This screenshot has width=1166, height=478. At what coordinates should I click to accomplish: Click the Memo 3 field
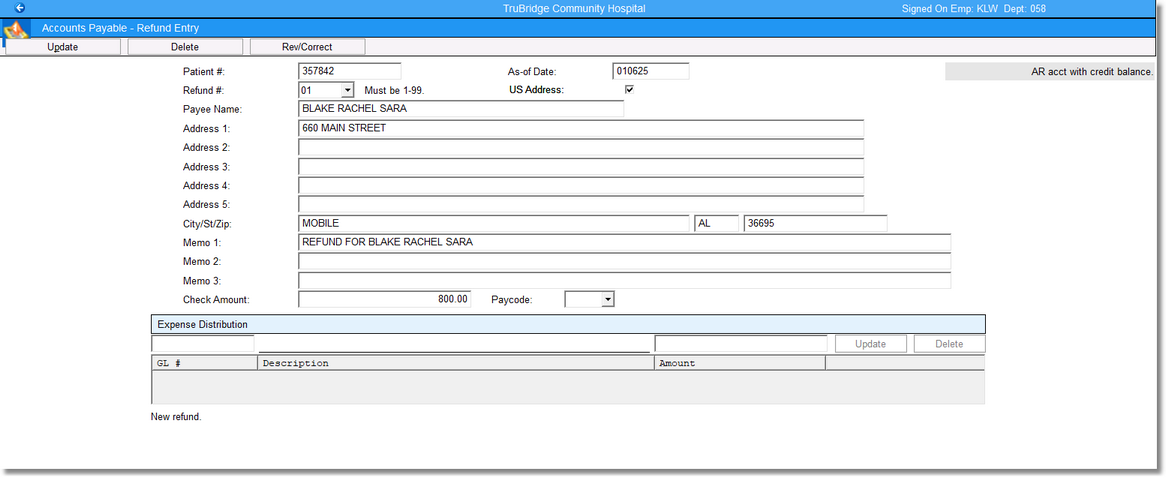pos(625,280)
